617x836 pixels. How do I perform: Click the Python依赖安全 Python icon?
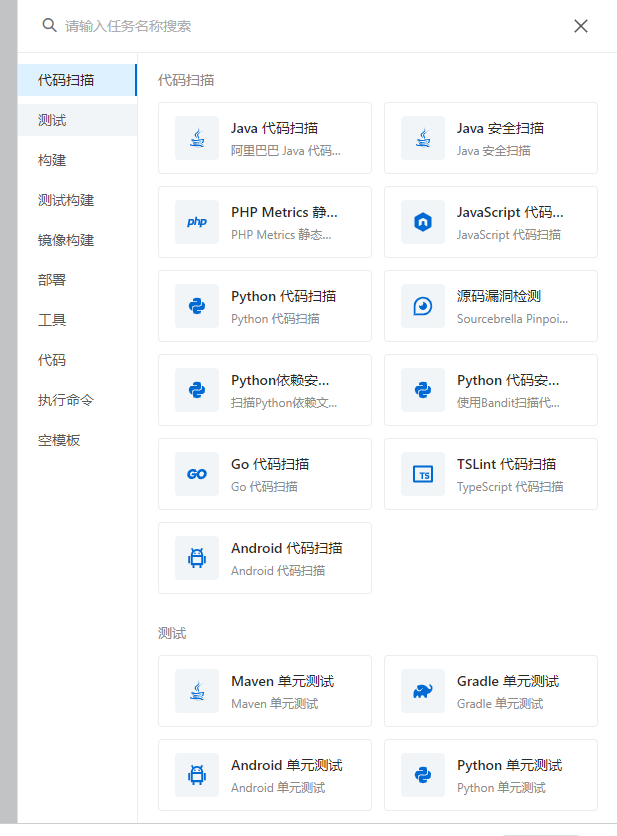tap(197, 390)
